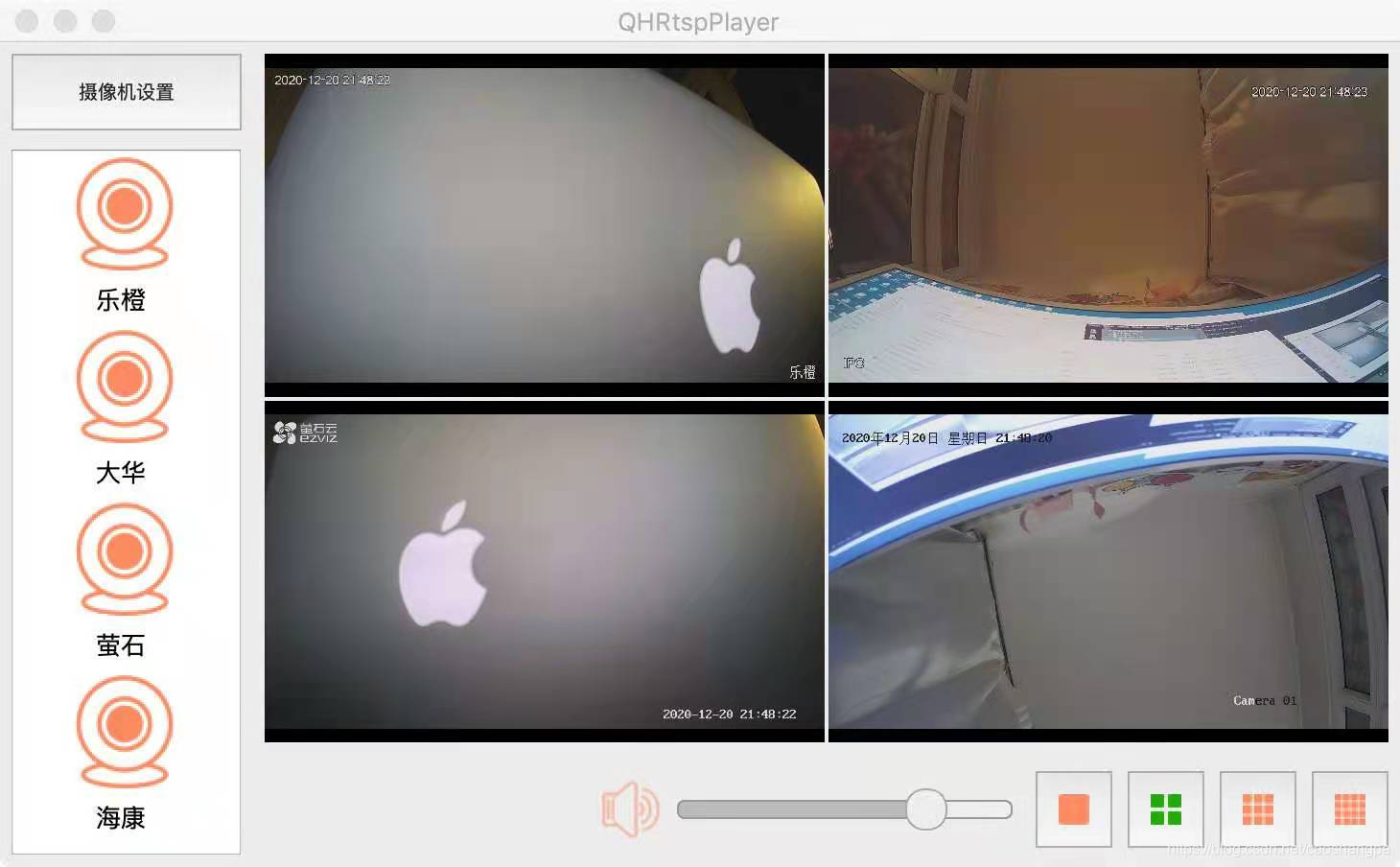This screenshot has width=1400, height=867.
Task: Minimize the QHRtspPlayer window
Action: [x=65, y=21]
